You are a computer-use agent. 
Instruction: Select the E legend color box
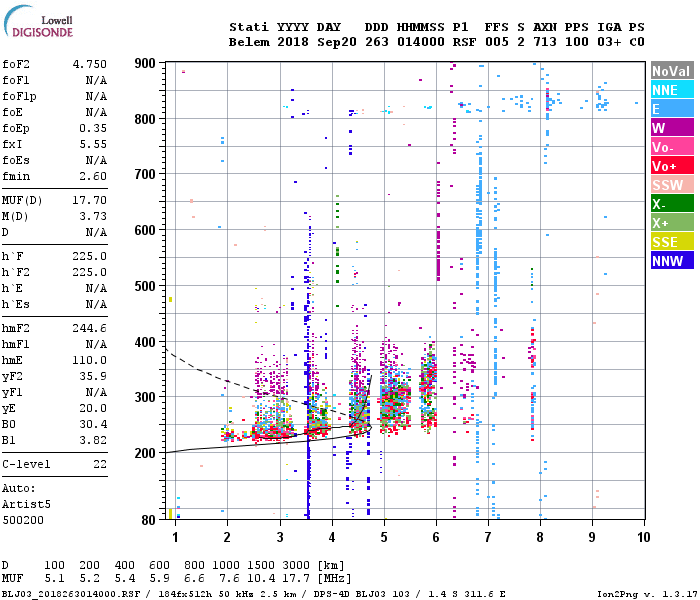point(672,109)
